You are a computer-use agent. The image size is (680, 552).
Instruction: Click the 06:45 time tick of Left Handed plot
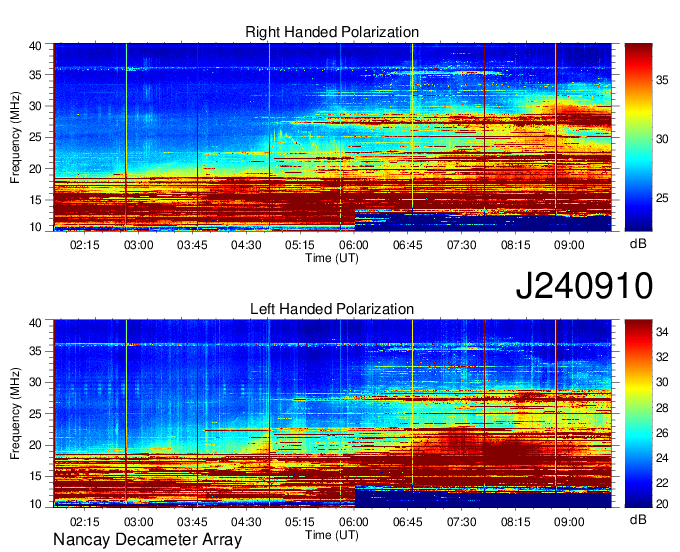(408, 522)
